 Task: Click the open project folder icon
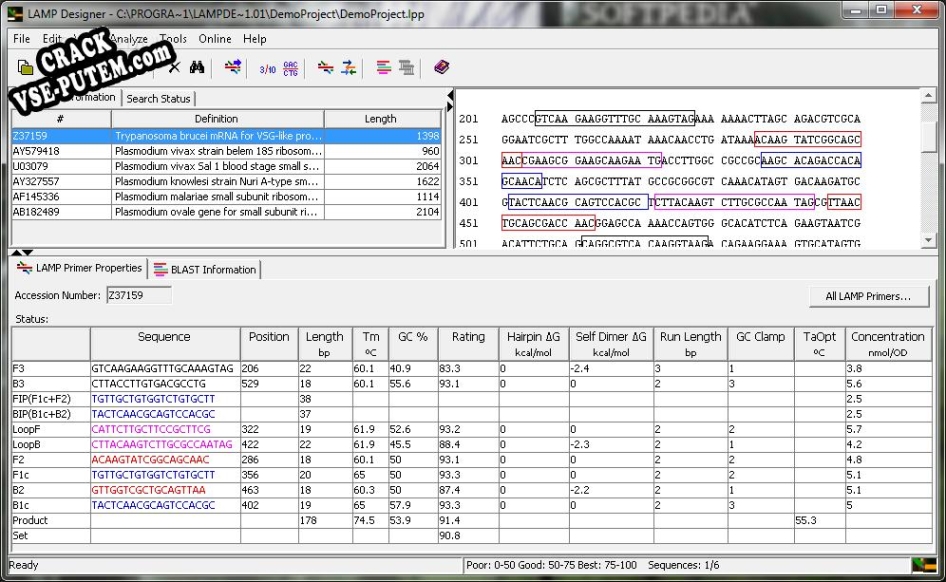[x=25, y=67]
